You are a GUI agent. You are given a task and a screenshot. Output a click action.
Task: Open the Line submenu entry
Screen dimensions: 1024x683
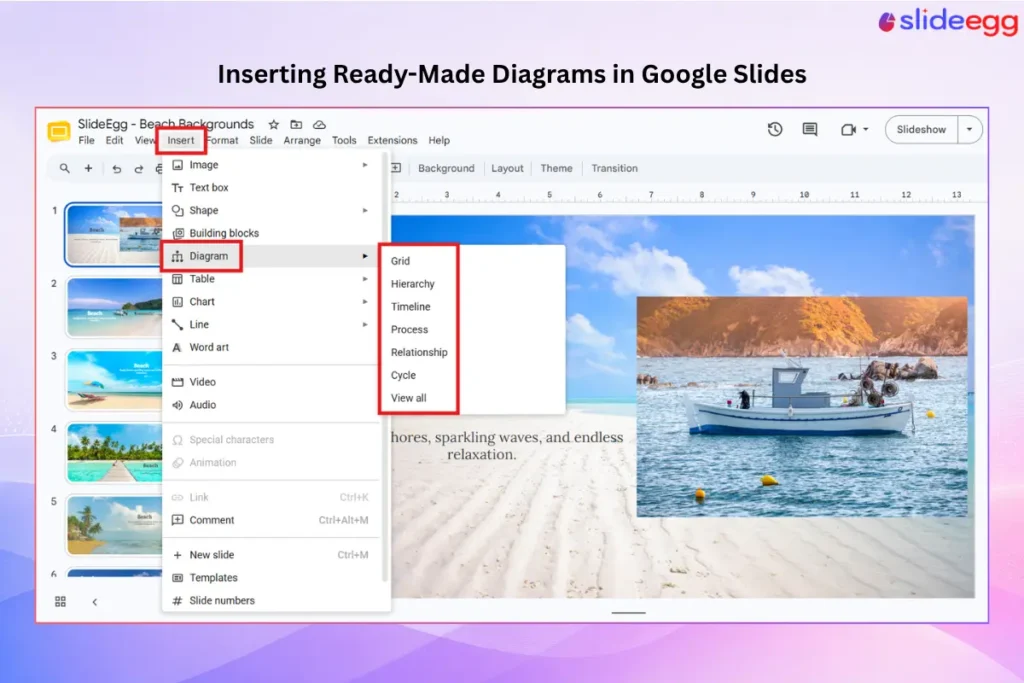click(270, 325)
